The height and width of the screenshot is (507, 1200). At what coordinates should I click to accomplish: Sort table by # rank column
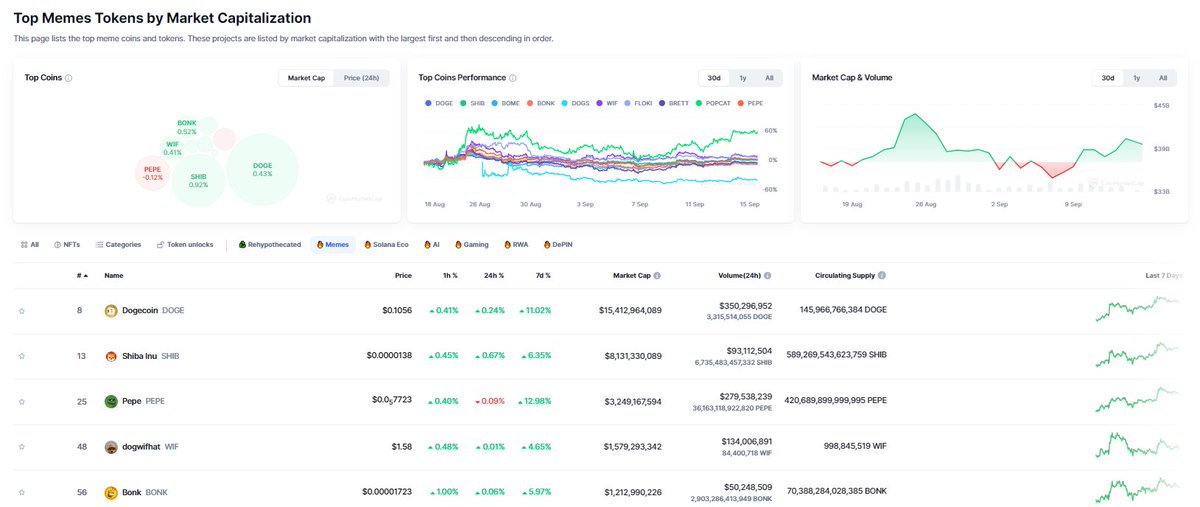click(83, 274)
